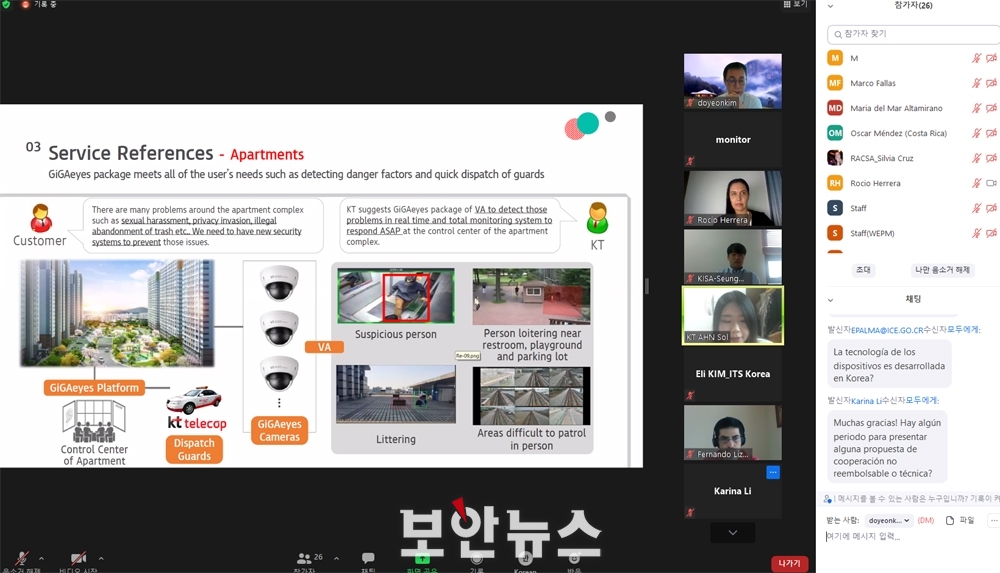Click Staff row muted mic icon
This screenshot has width=1000, height=573.
tap(976, 208)
